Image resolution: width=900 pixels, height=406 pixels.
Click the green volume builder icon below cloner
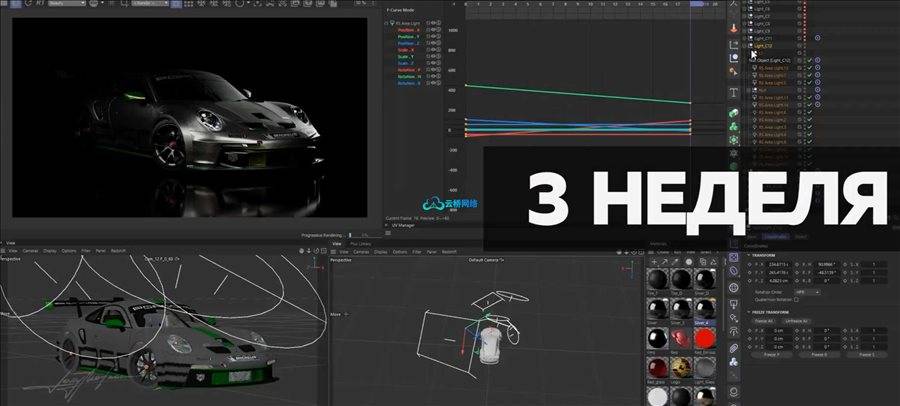[x=734, y=140]
